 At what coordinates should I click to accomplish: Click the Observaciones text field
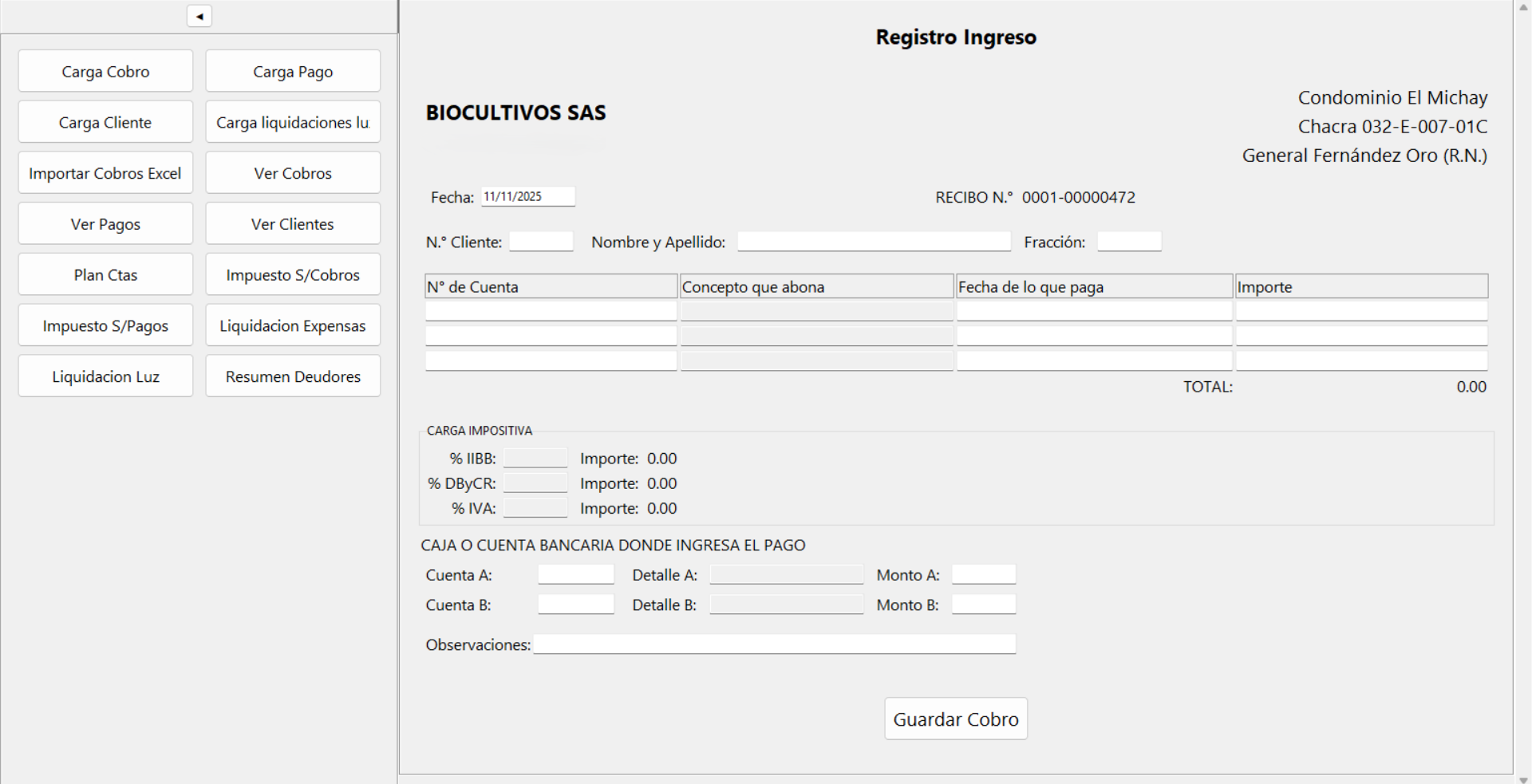tap(774, 644)
